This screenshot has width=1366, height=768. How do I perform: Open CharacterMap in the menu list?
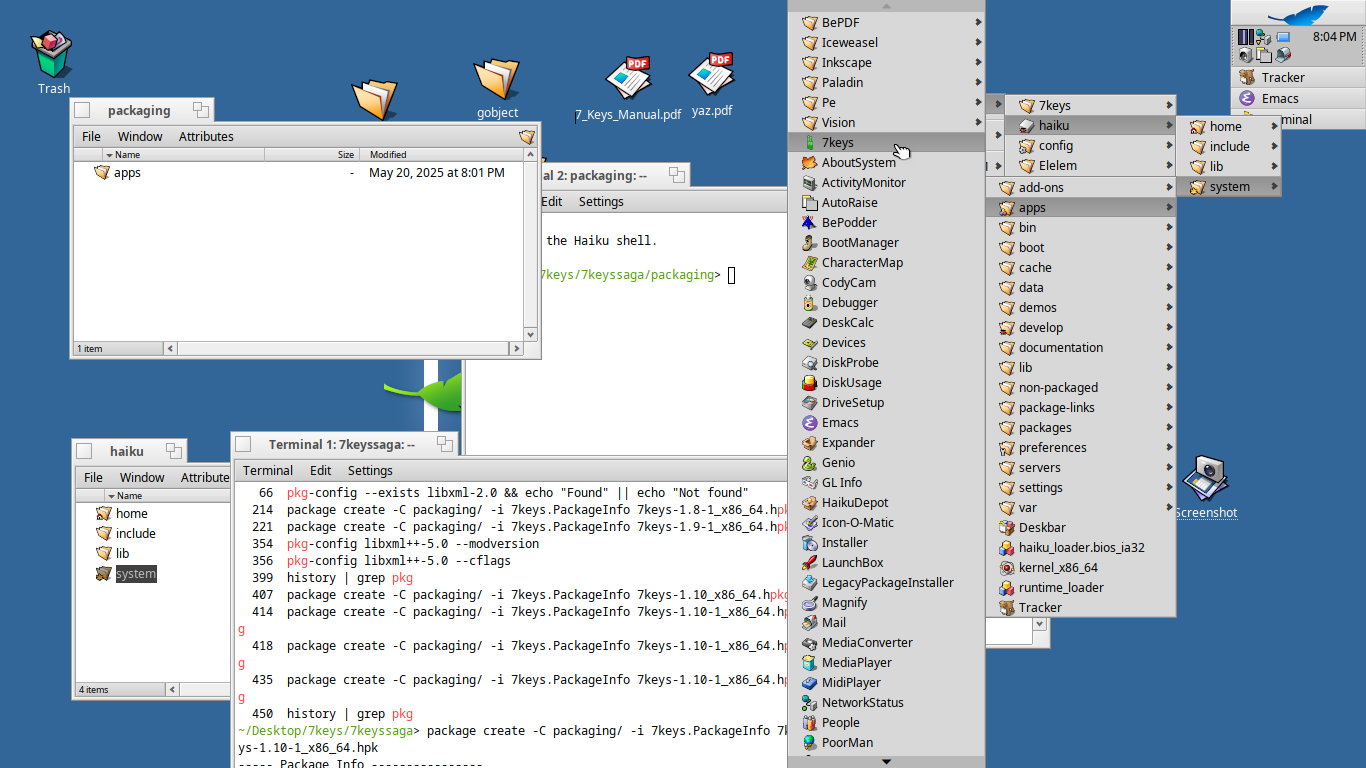point(886,263)
